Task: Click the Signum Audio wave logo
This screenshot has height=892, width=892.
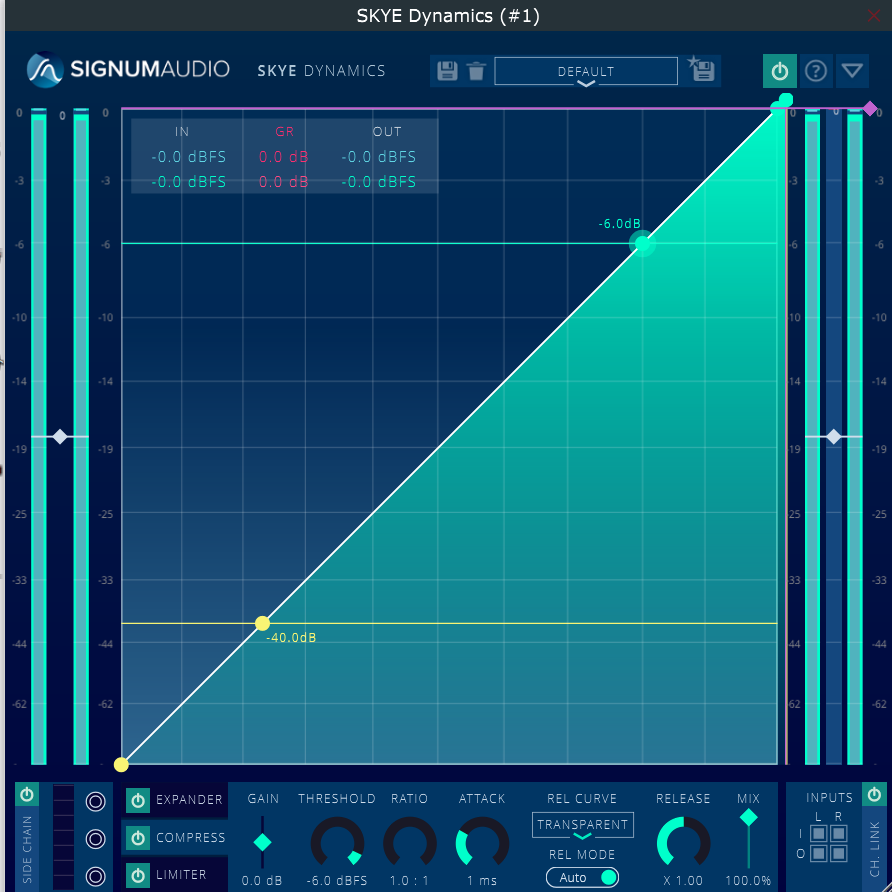Action: coord(45,69)
